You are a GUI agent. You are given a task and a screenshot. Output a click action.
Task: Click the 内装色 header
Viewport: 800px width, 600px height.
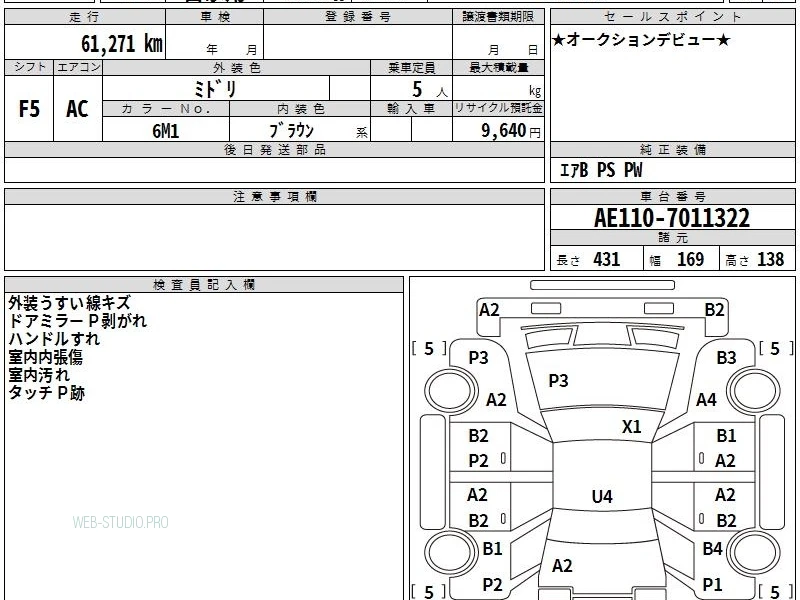(301, 109)
